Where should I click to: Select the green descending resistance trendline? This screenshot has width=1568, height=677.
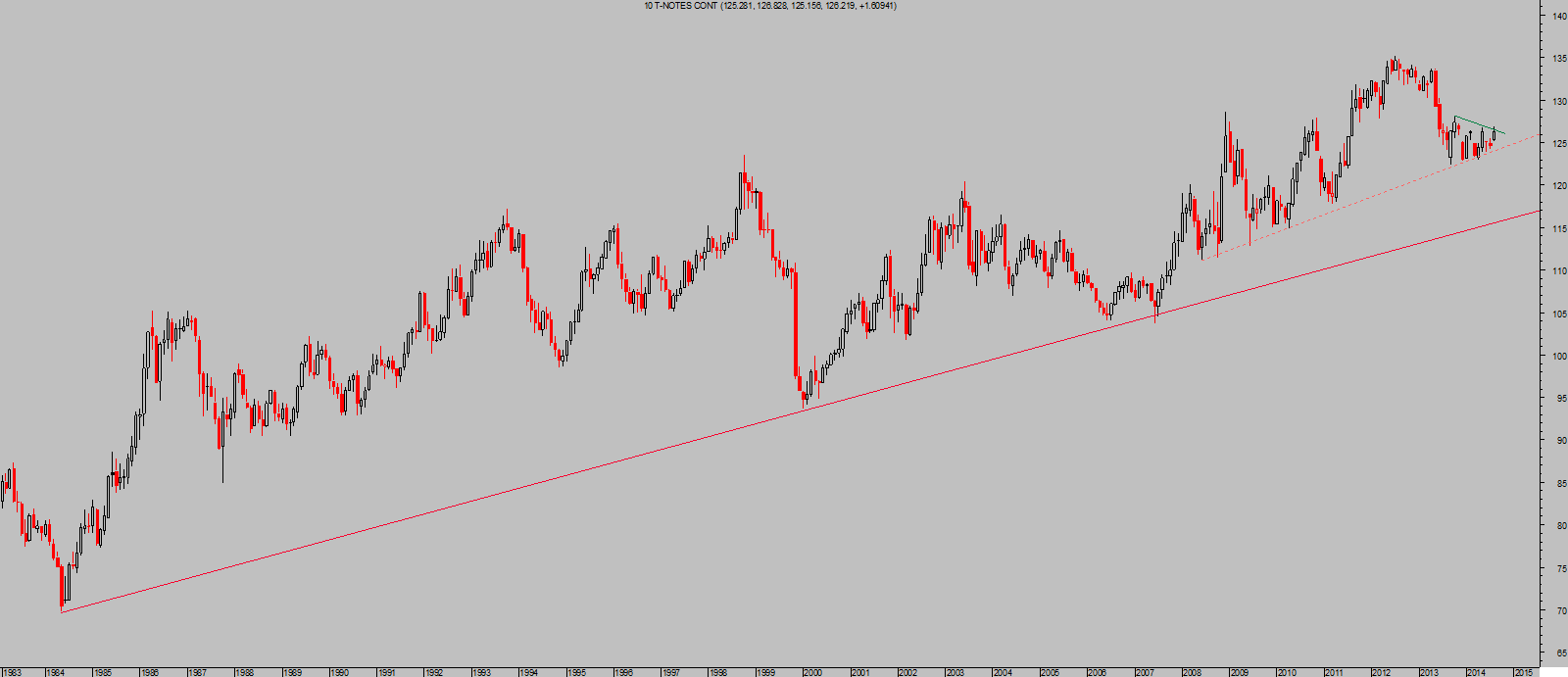click(x=1478, y=124)
